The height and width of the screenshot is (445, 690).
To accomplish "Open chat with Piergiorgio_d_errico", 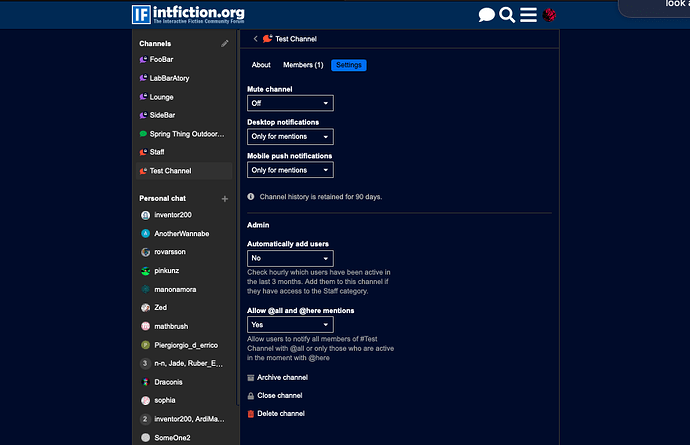I will (184, 345).
